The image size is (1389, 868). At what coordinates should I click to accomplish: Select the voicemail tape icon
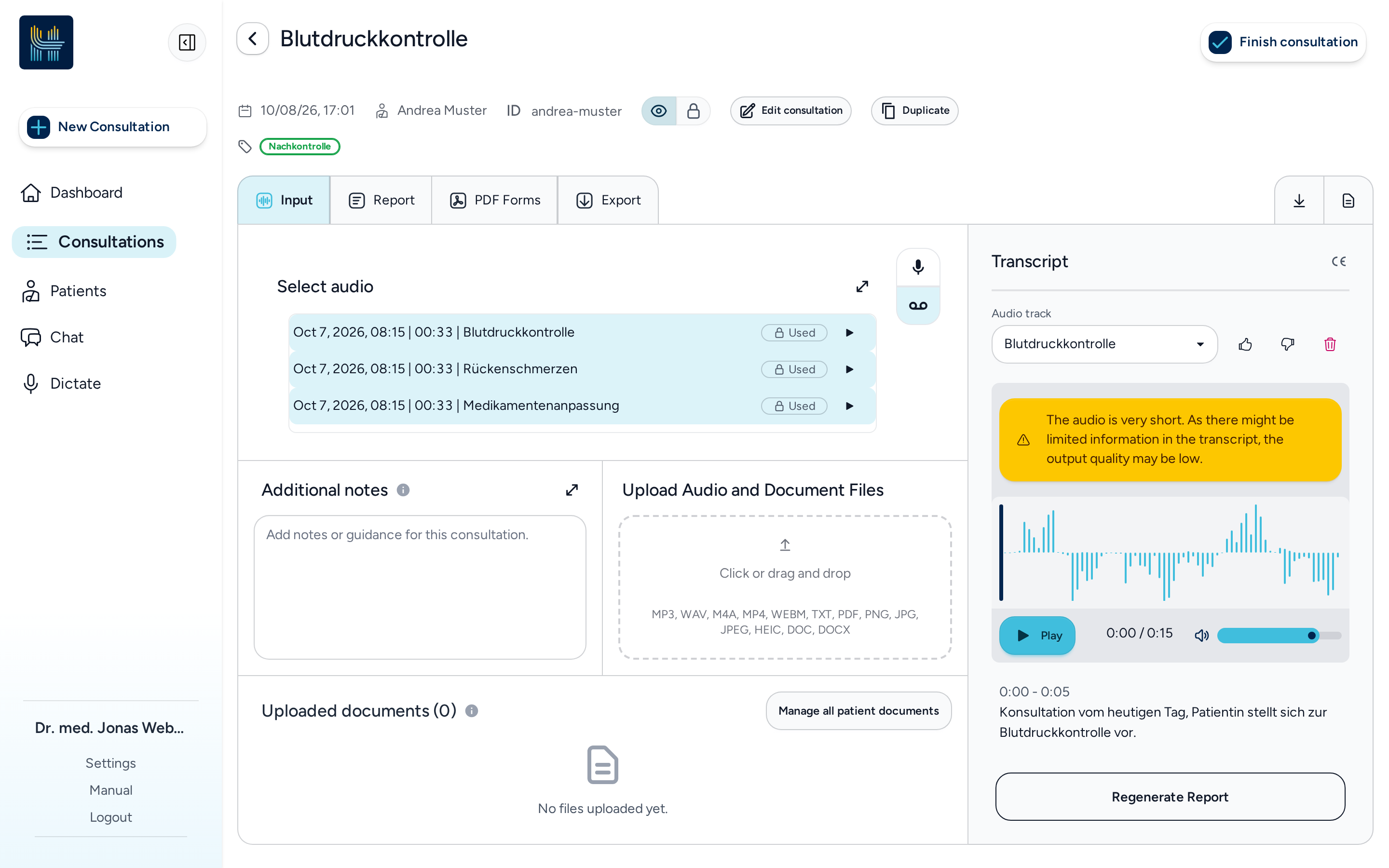point(918,305)
